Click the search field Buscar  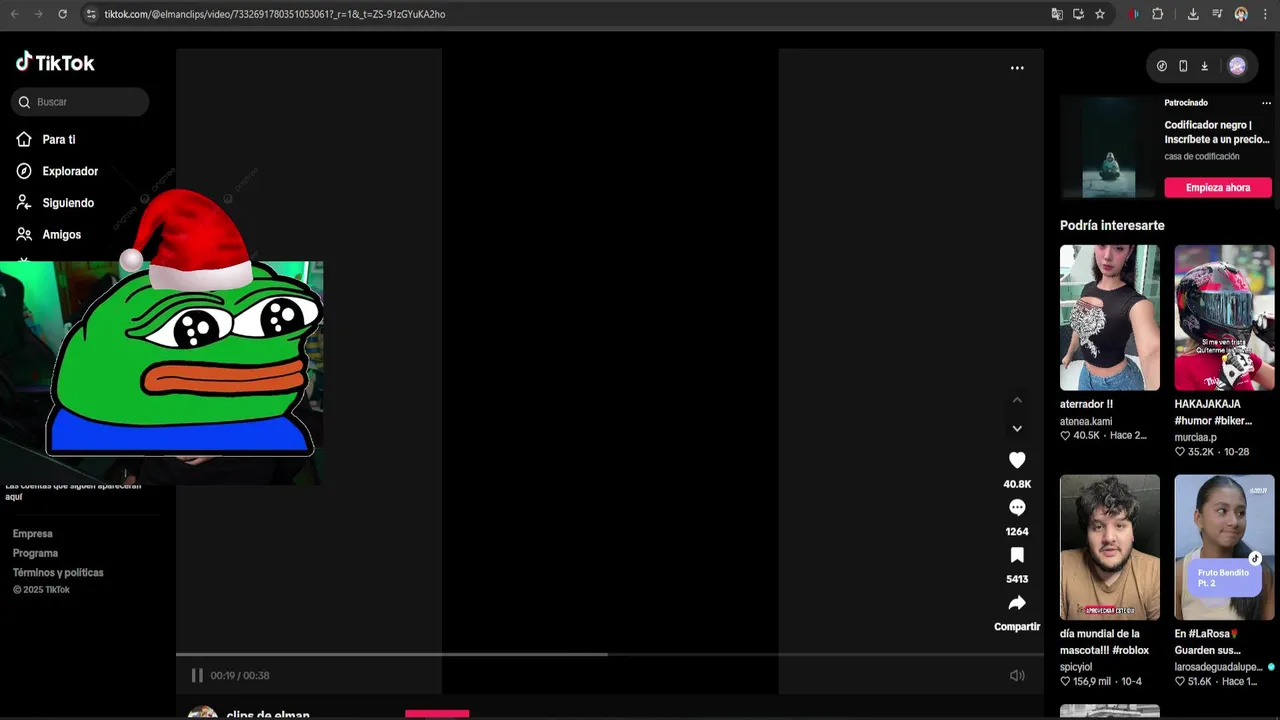coord(81,102)
